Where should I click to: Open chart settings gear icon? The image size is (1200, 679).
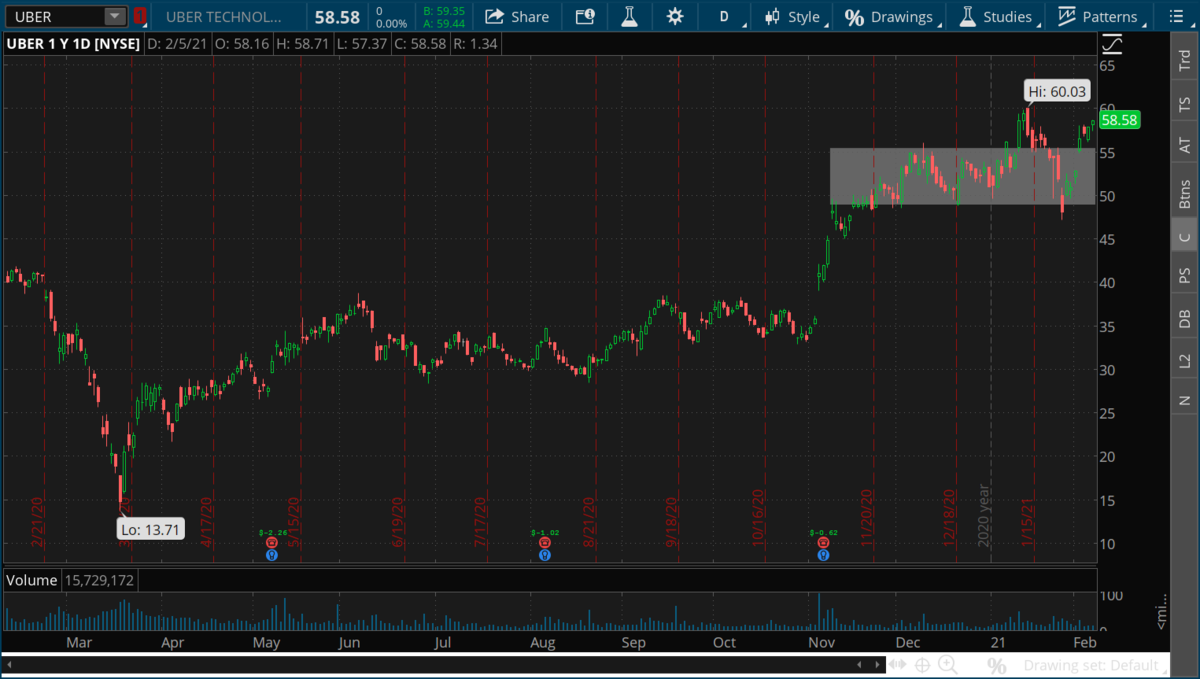point(676,17)
